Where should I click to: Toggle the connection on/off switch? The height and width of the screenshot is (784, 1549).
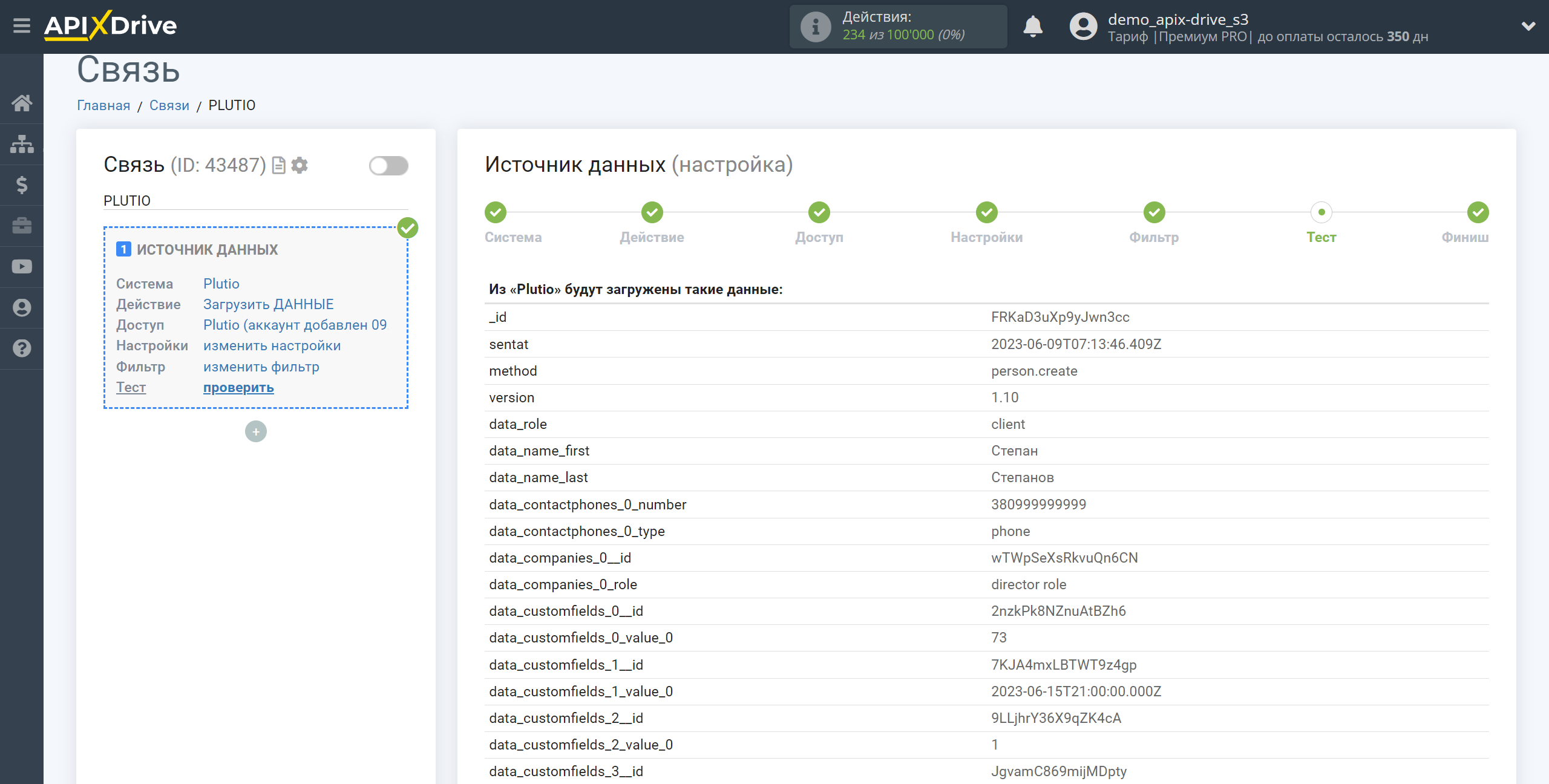(388, 165)
